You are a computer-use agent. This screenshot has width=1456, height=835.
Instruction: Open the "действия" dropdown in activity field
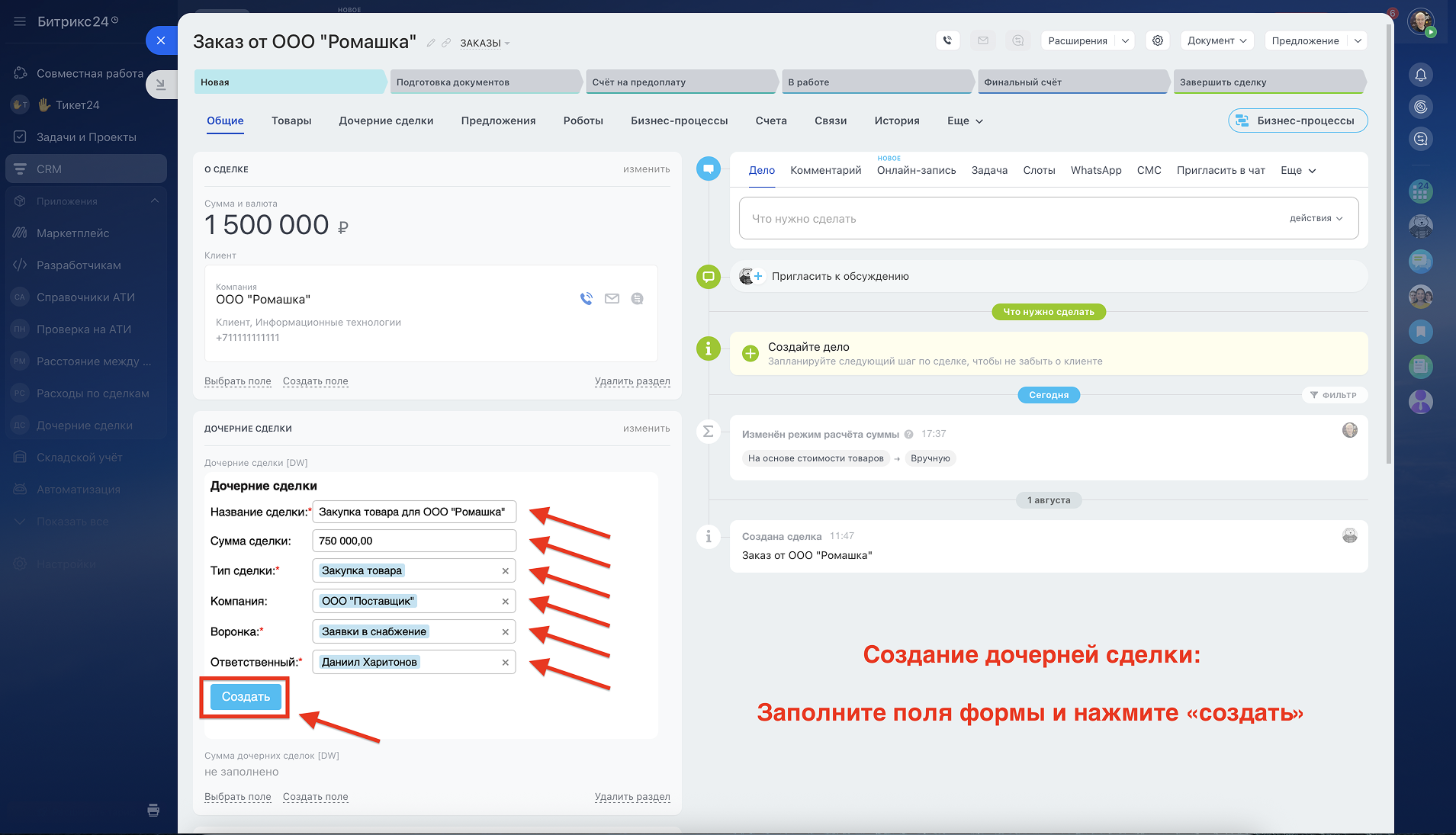[x=1316, y=218]
